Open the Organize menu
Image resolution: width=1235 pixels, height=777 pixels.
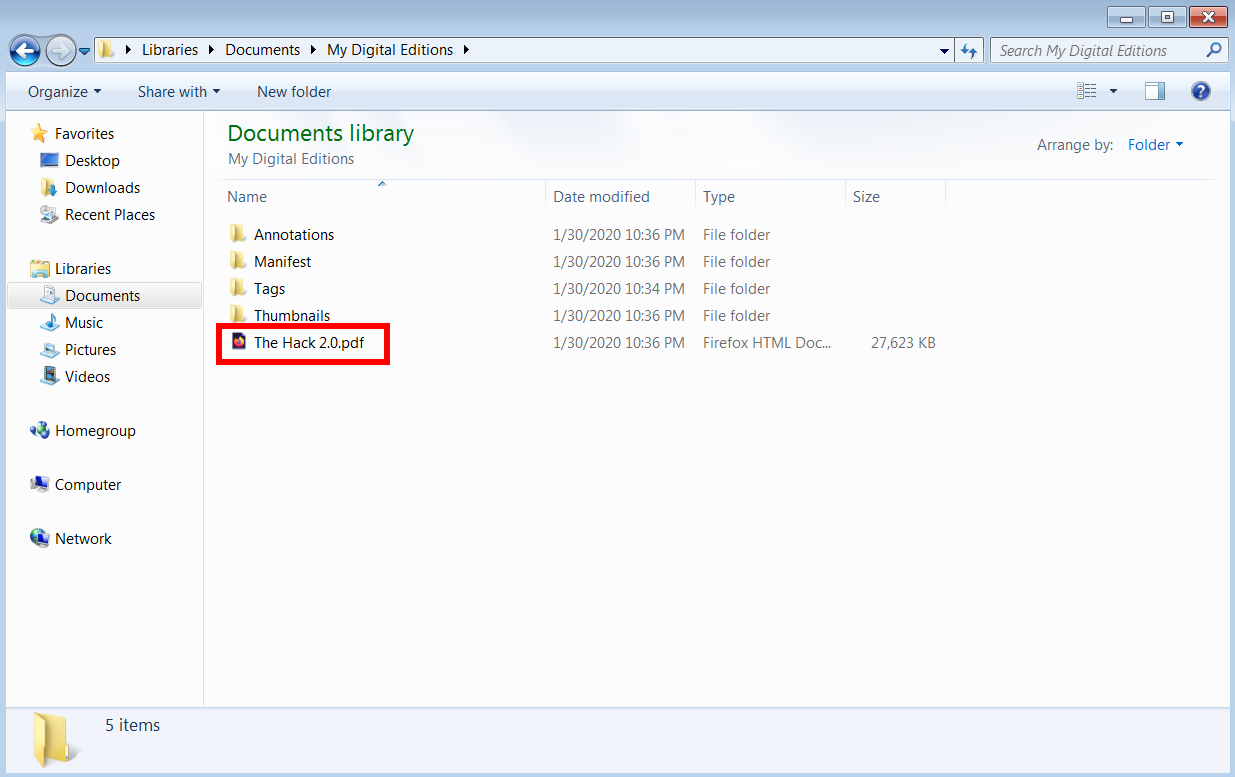click(x=65, y=91)
